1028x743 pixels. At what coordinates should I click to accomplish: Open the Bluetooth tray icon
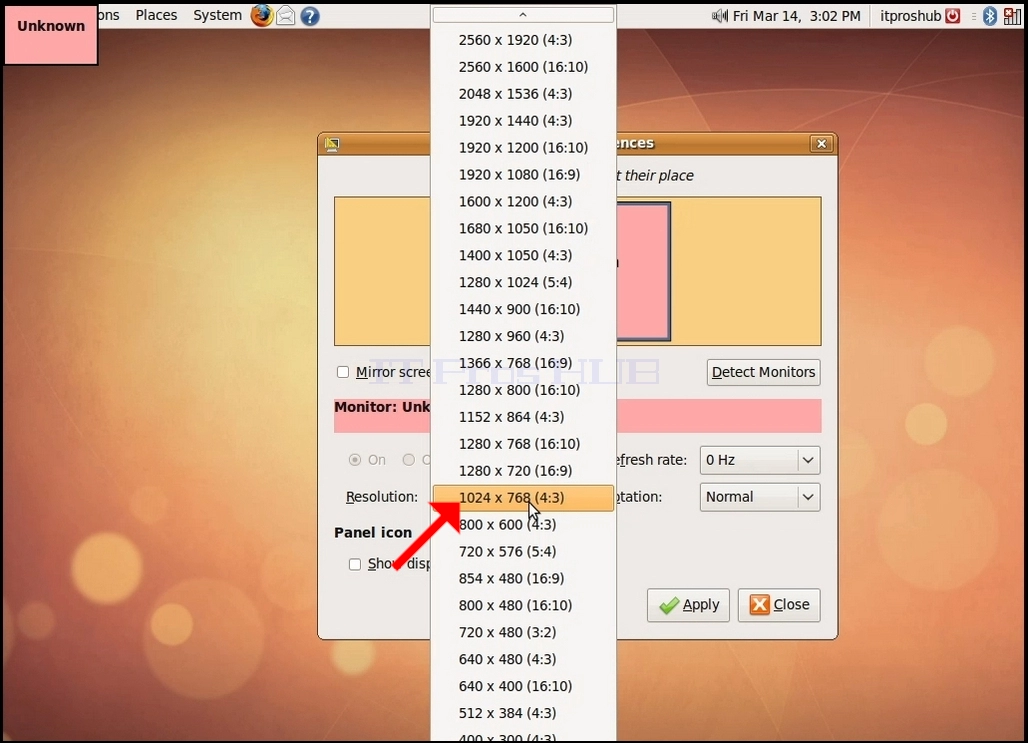click(x=990, y=16)
